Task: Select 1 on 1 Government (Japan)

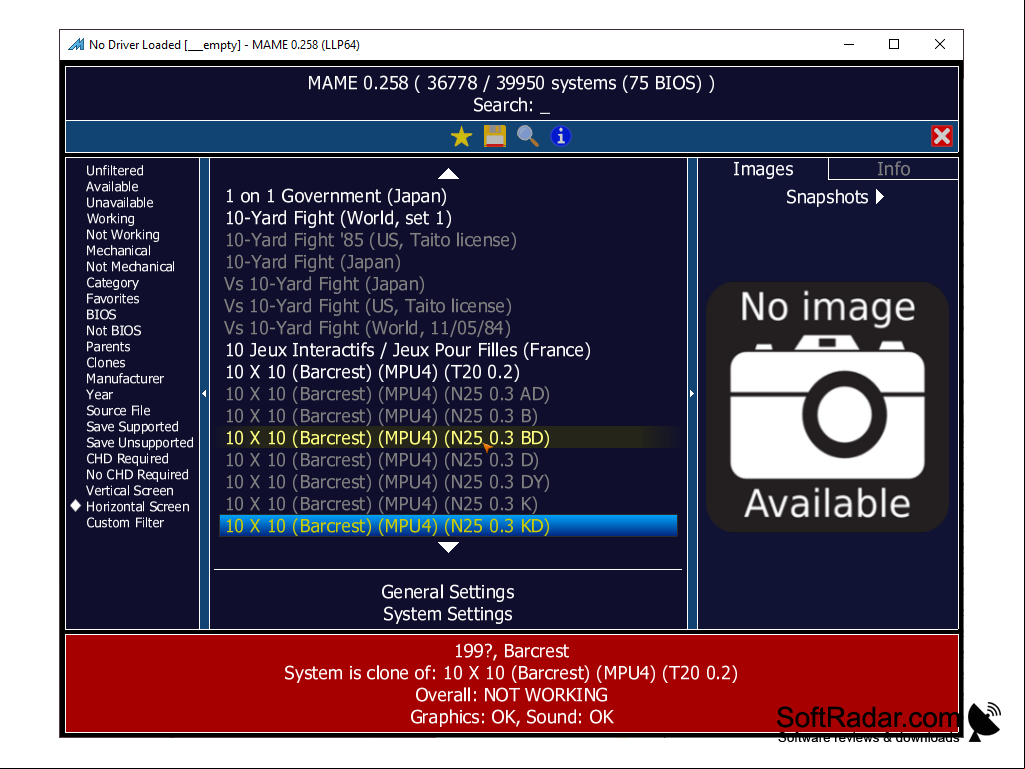Action: 448,196
